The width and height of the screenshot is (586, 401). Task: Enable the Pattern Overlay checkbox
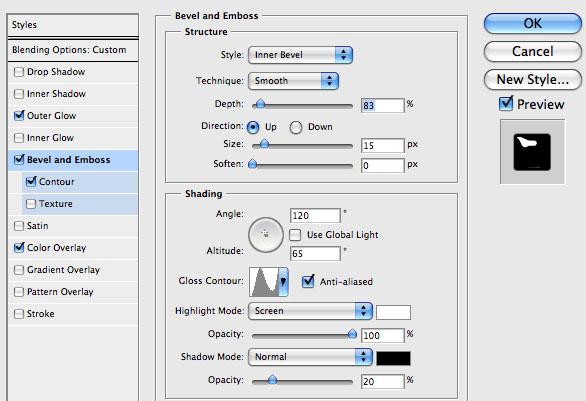(x=19, y=292)
